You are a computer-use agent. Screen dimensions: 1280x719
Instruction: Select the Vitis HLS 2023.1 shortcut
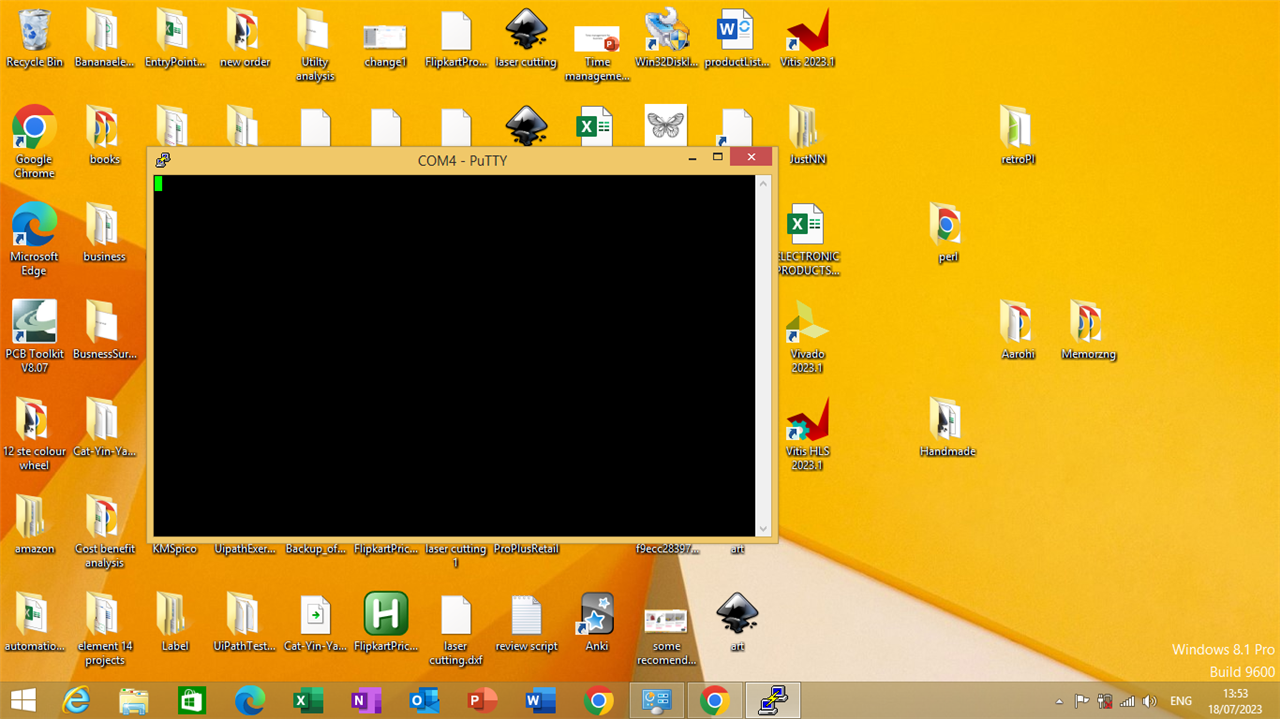(806, 423)
